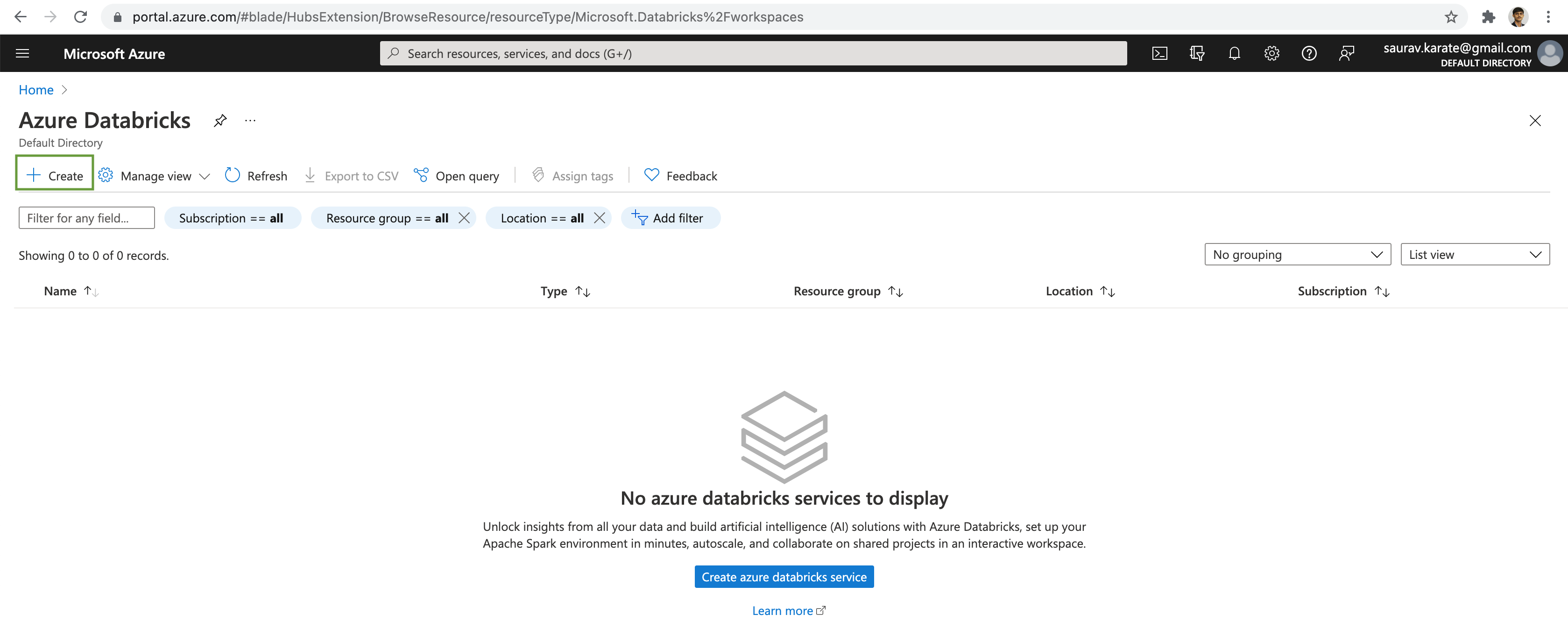
Task: Pin the Azure Databricks blade to dashboard
Action: (x=220, y=121)
